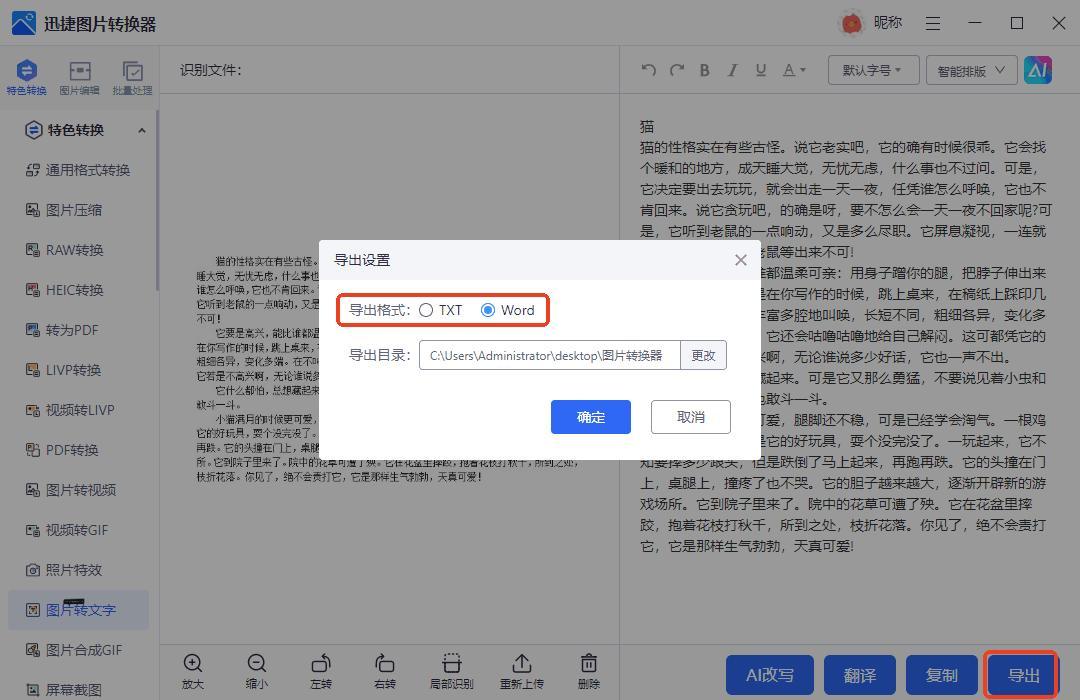Click the AI icon in toolbar
1080x700 pixels.
1038,70
